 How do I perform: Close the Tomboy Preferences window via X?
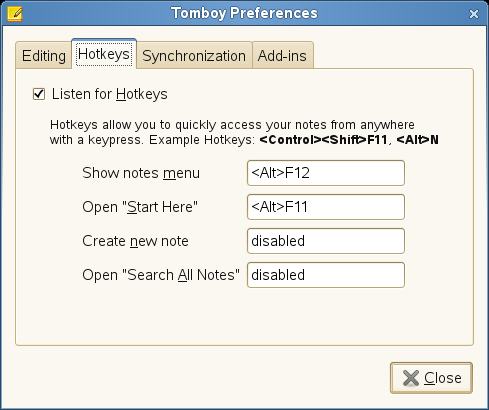coord(474,14)
